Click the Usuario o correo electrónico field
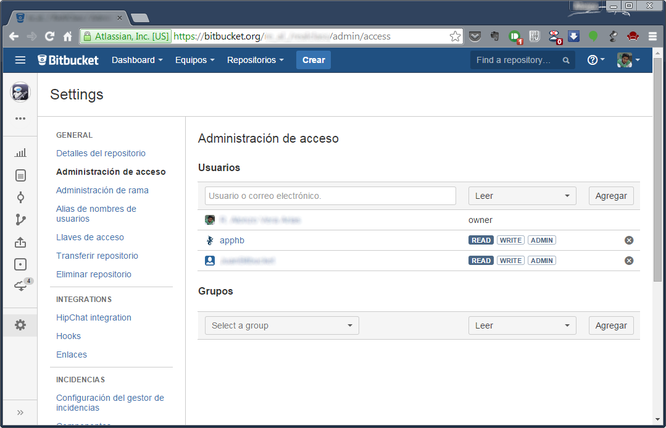Screen dimensions: 666x428 [330, 196]
